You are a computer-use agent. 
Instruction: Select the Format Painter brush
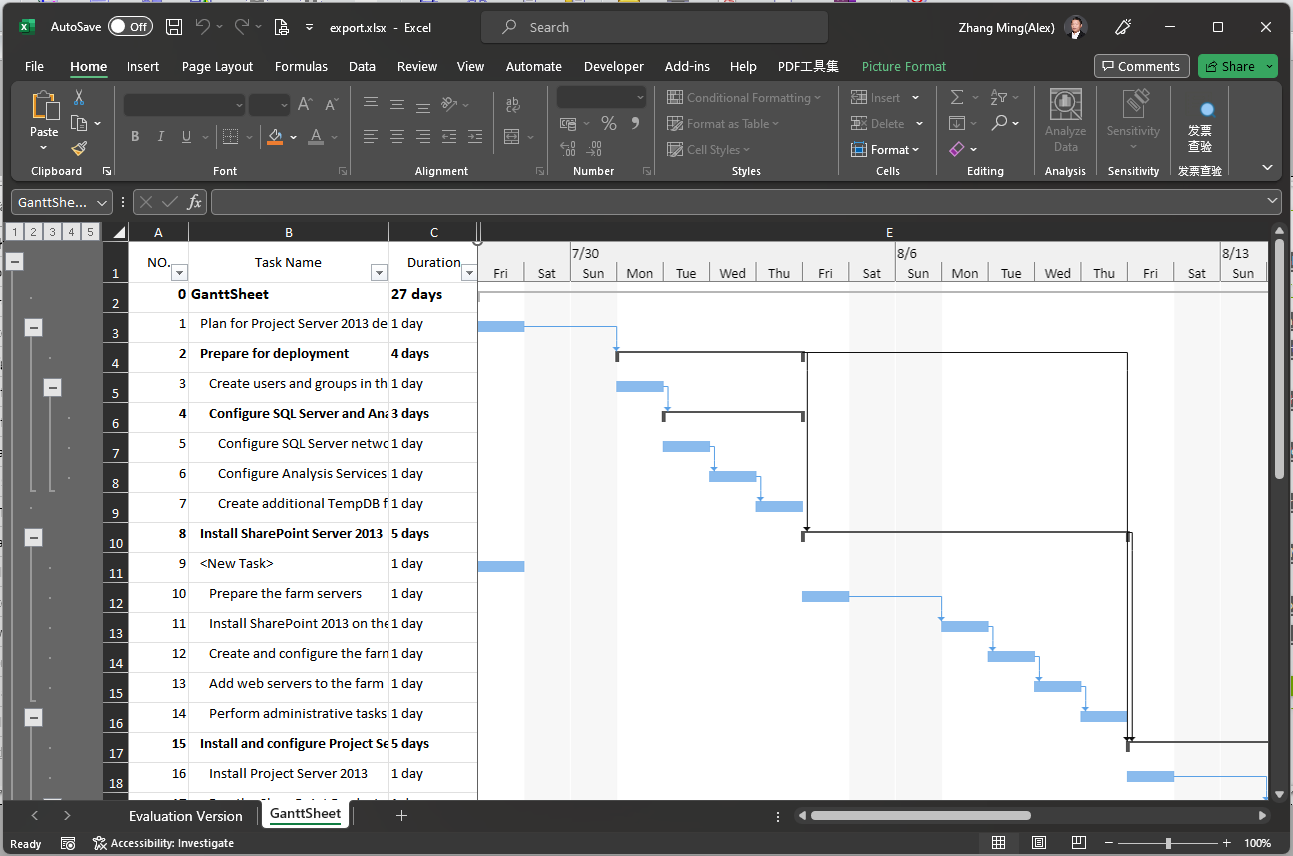pyautogui.click(x=79, y=148)
